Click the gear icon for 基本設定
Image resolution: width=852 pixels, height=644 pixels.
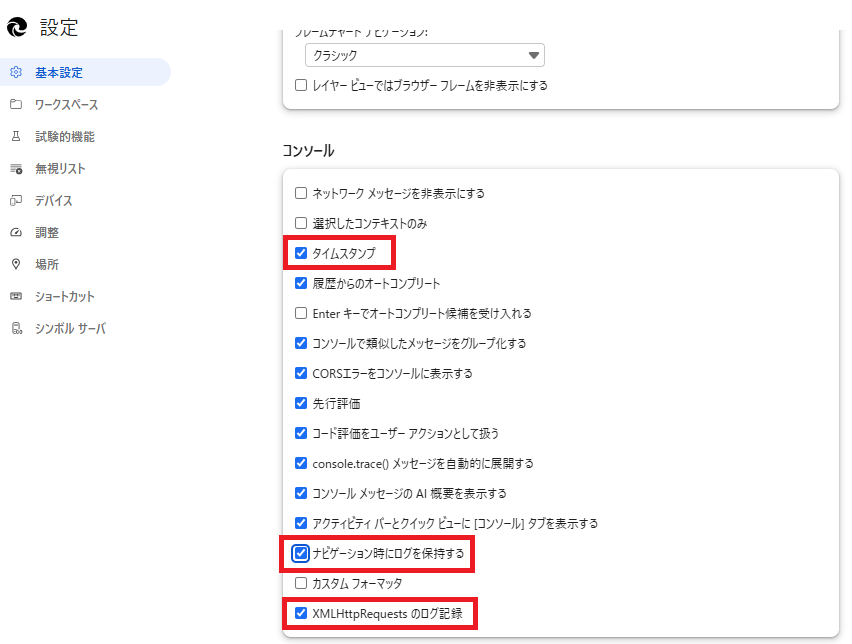[x=16, y=73]
